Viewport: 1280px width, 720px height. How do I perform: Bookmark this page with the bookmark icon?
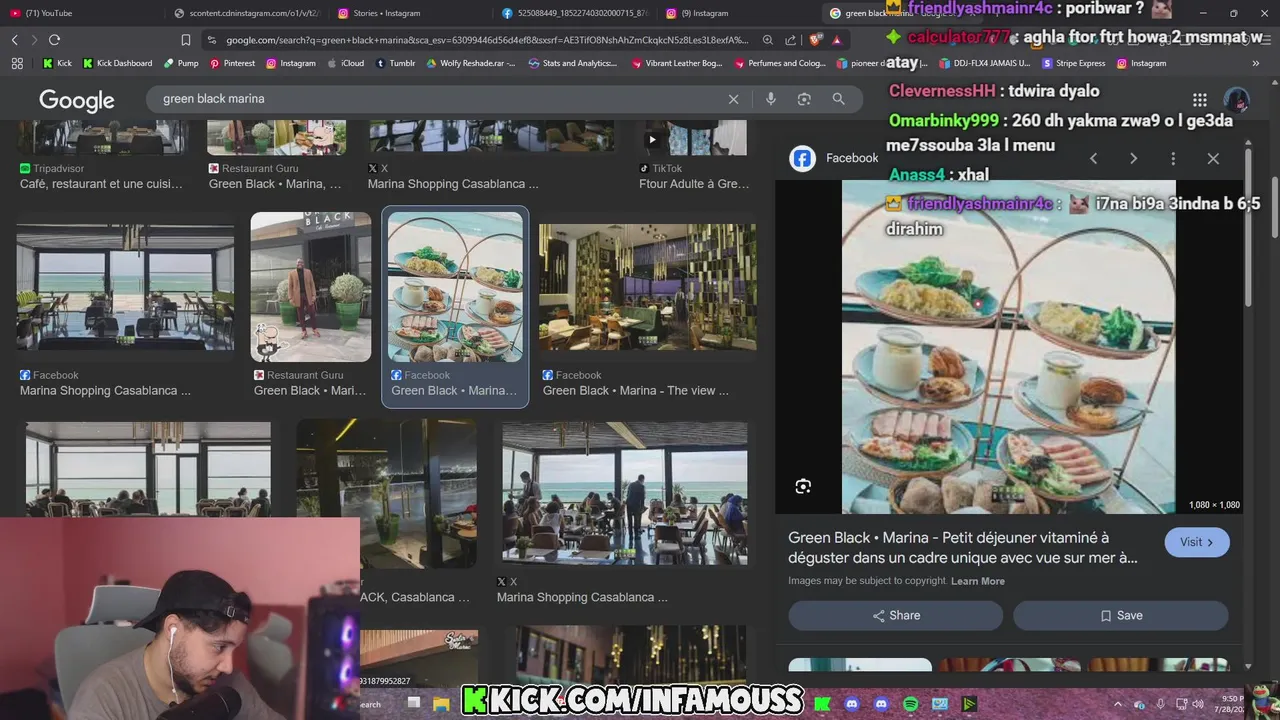[x=185, y=40]
